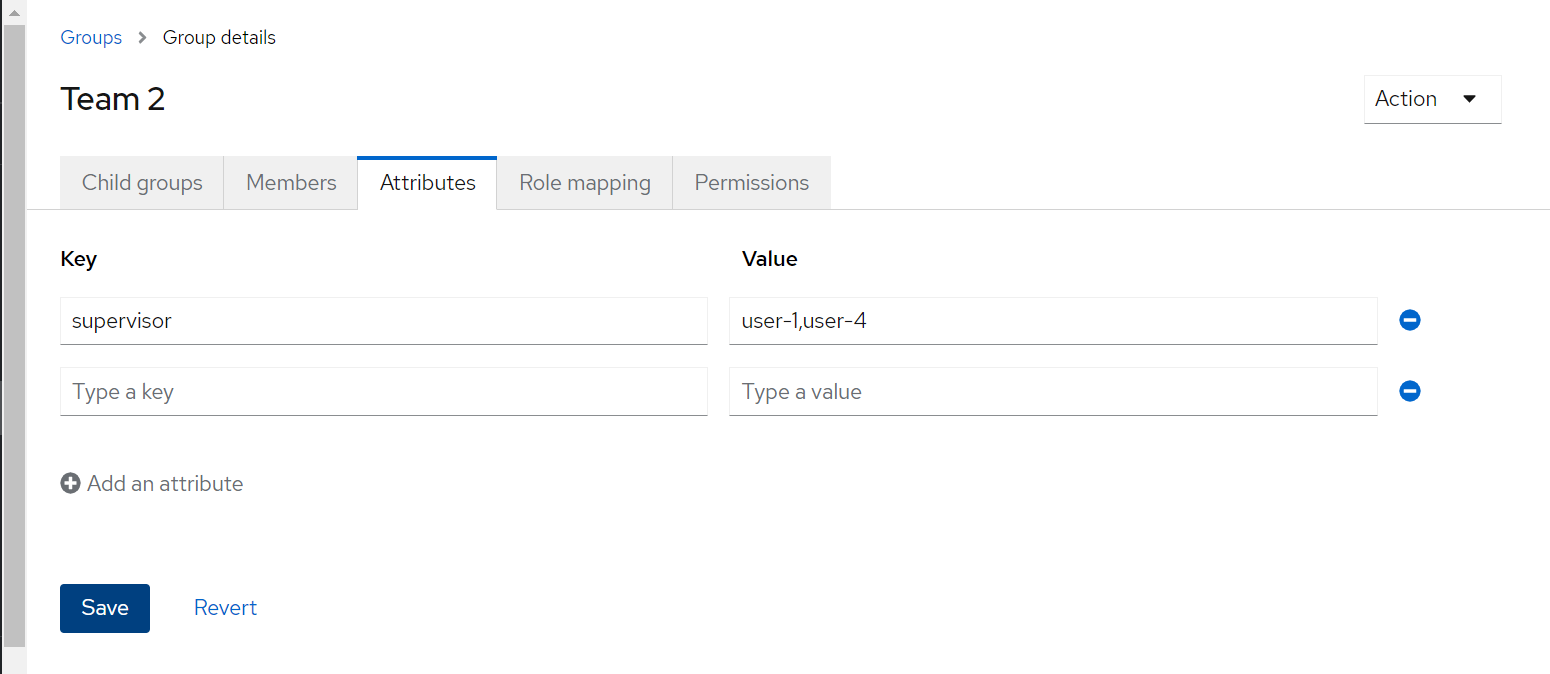1550x674 pixels.
Task: Remove the supervisor attribute row
Action: [x=1410, y=320]
